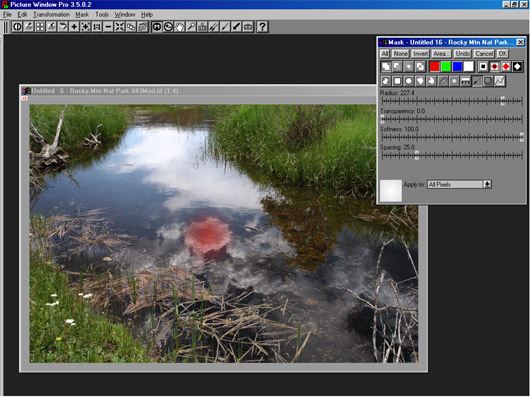Image resolution: width=530 pixels, height=397 pixels.
Task: Click the Rocky Mtn Nat Park image window title bar
Action: pyautogui.click(x=198, y=91)
